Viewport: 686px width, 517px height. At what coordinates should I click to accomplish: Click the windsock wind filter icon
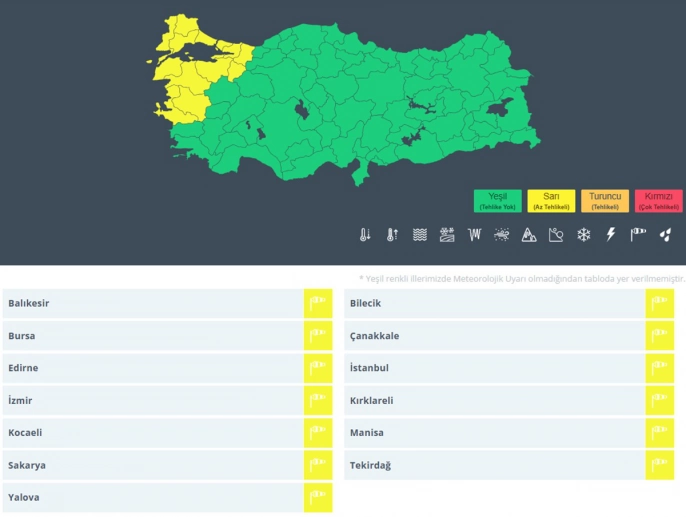click(638, 235)
